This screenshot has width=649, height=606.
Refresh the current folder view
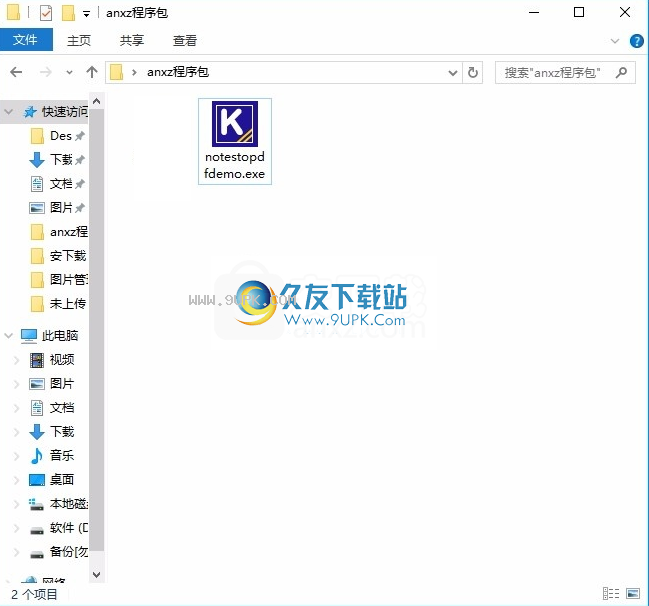click(473, 73)
